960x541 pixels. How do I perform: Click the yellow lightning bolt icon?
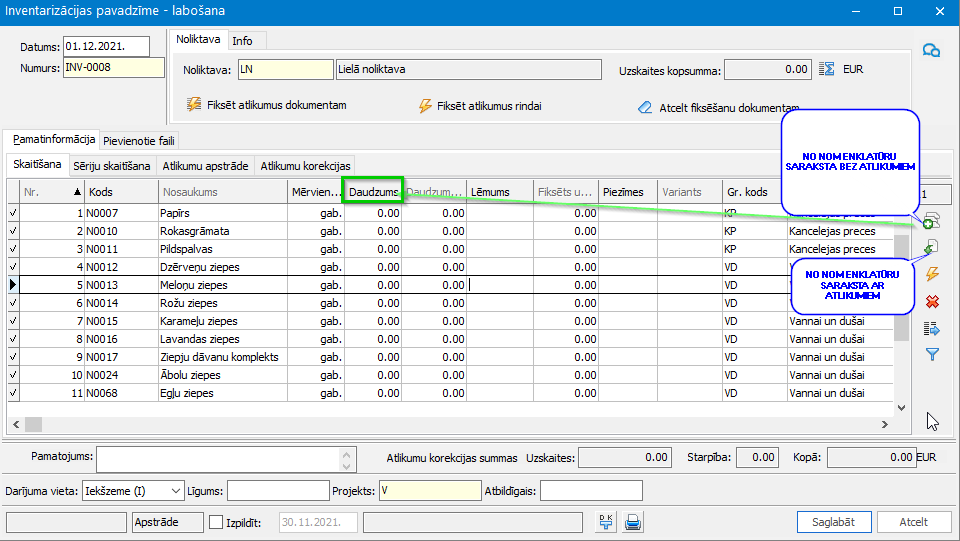tap(932, 274)
